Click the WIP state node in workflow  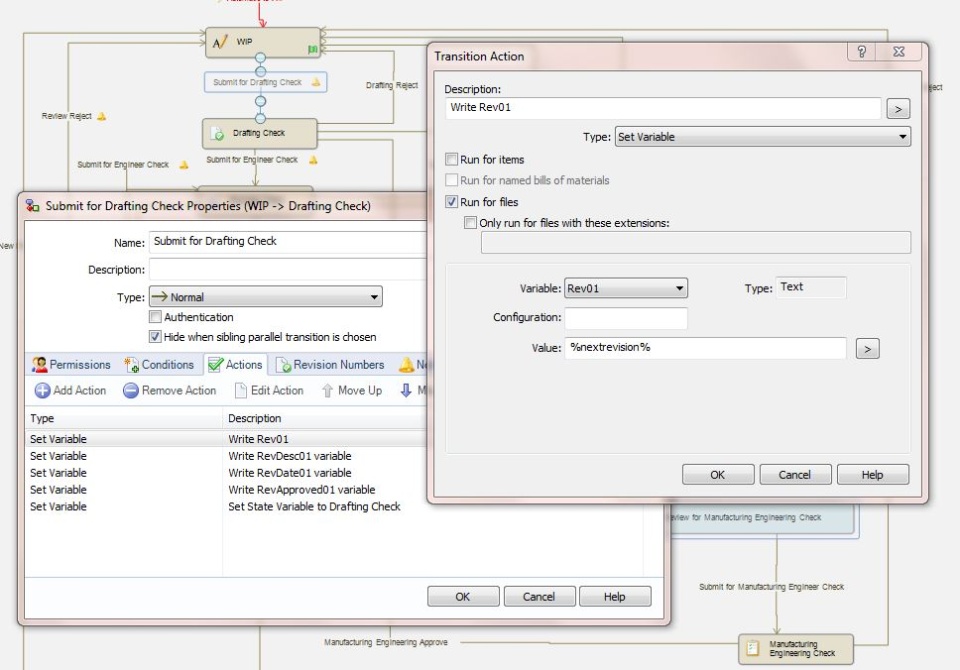click(x=263, y=42)
